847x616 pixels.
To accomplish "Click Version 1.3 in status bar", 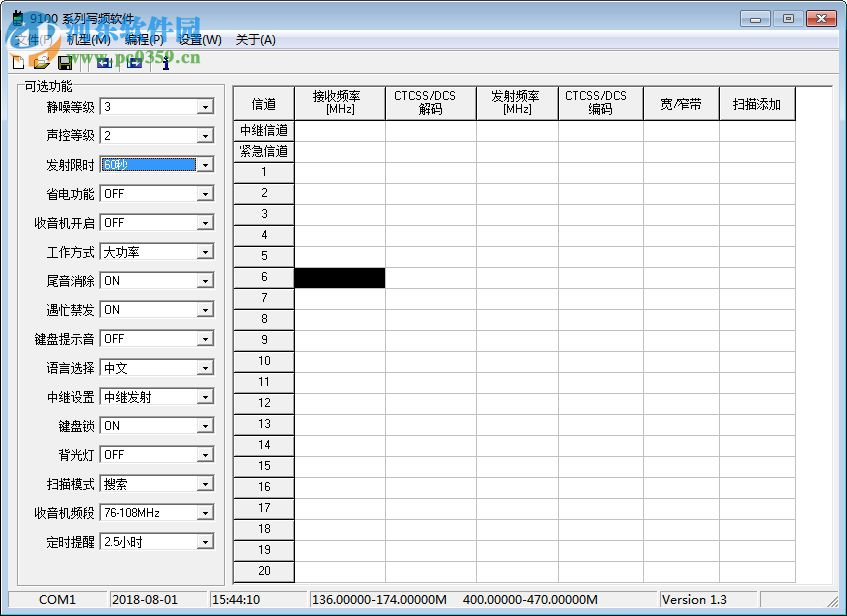I will (694, 599).
